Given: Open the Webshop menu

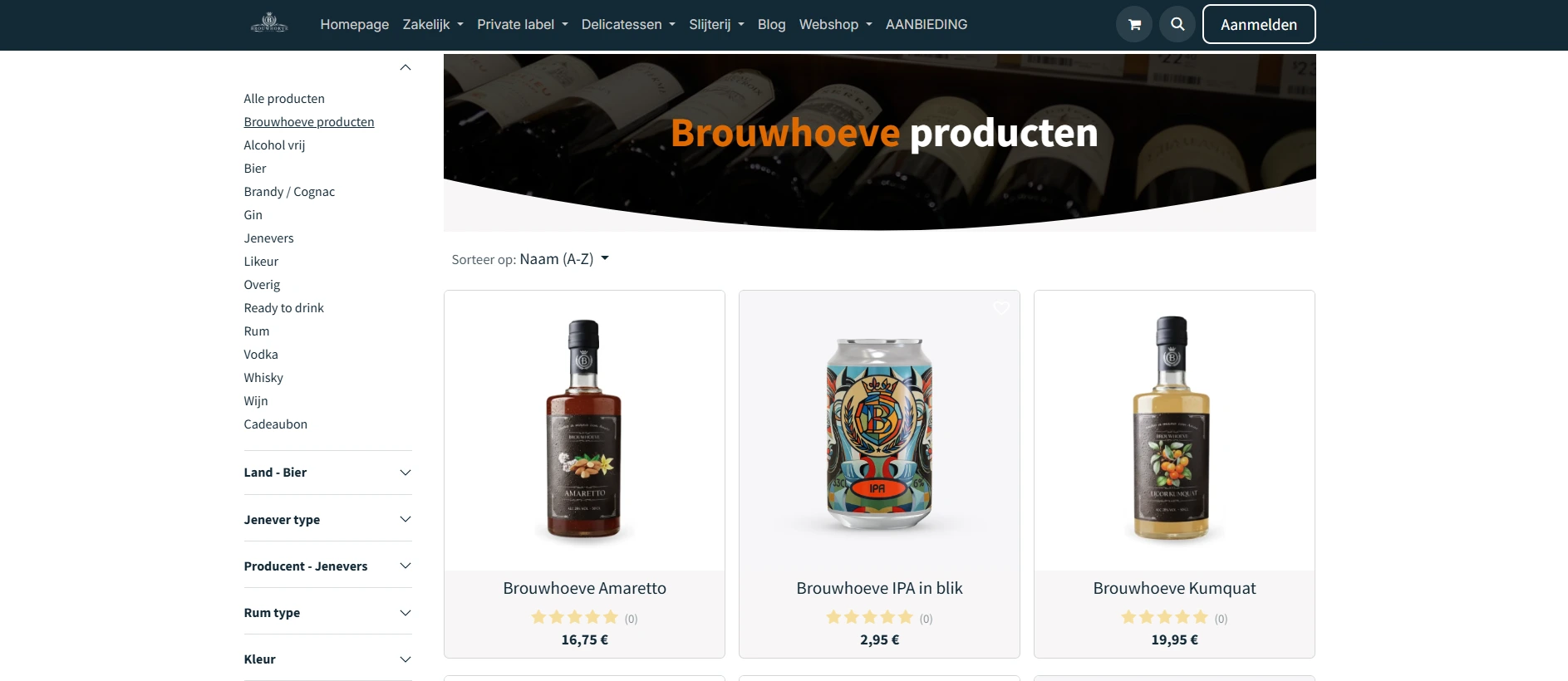Looking at the screenshot, I should (835, 24).
